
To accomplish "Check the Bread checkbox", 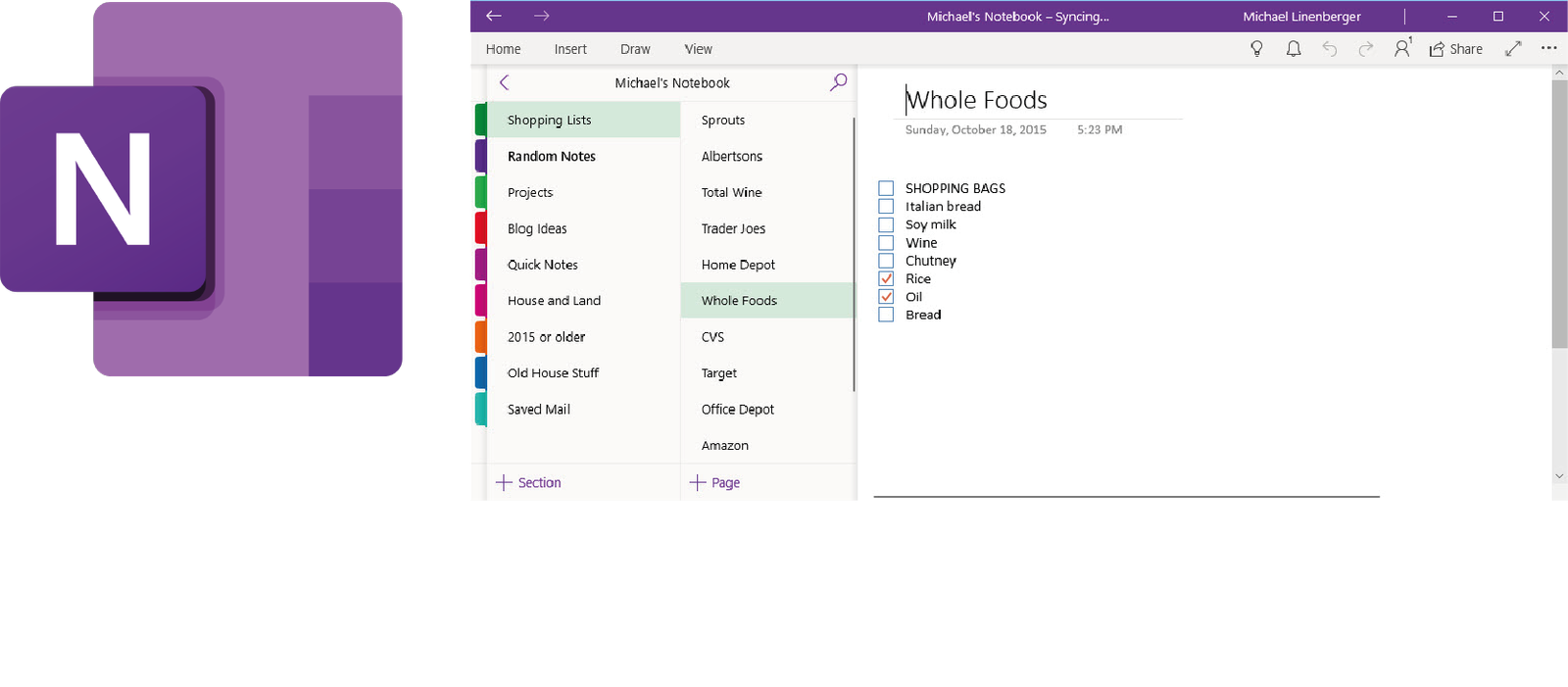I will click(x=886, y=315).
